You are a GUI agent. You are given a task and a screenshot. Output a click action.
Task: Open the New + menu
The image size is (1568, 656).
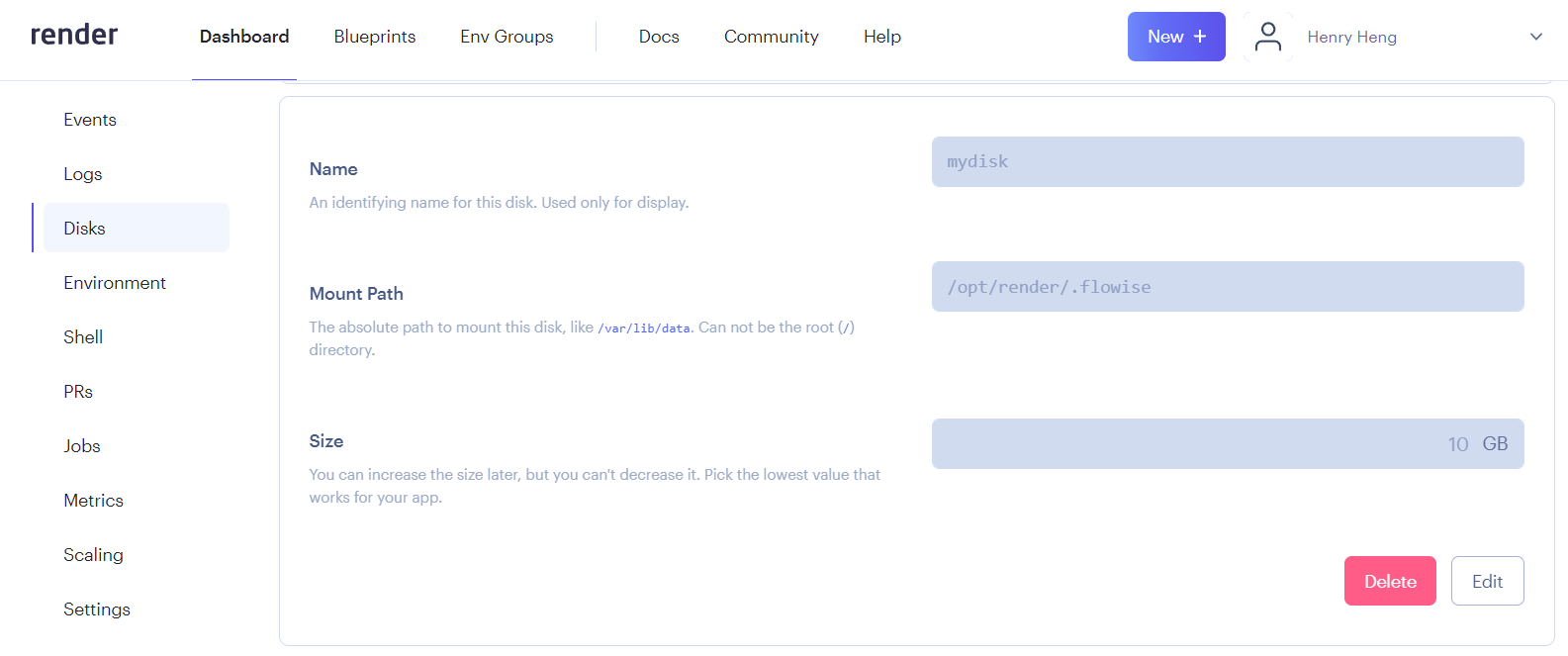(1175, 37)
